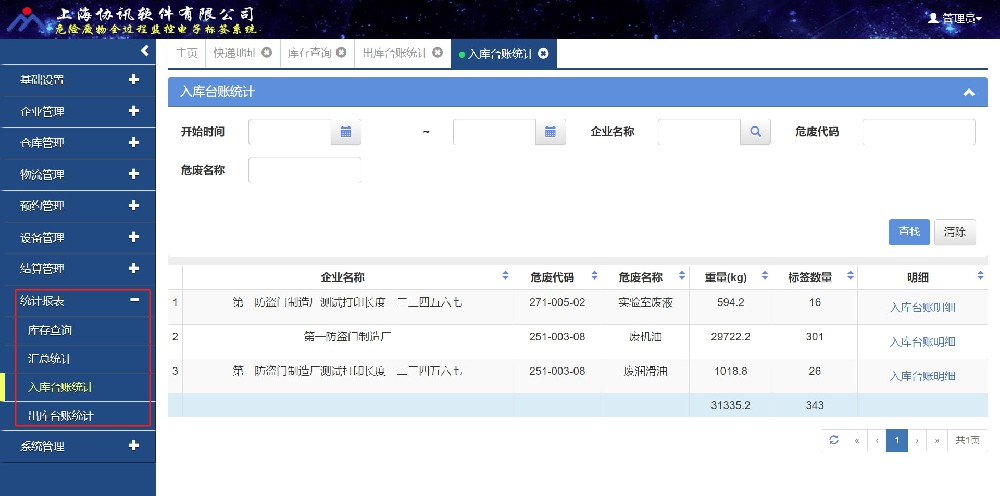Screen dimensions: 1000x496
Task: Click the blue 查找 search button
Action: tap(909, 232)
